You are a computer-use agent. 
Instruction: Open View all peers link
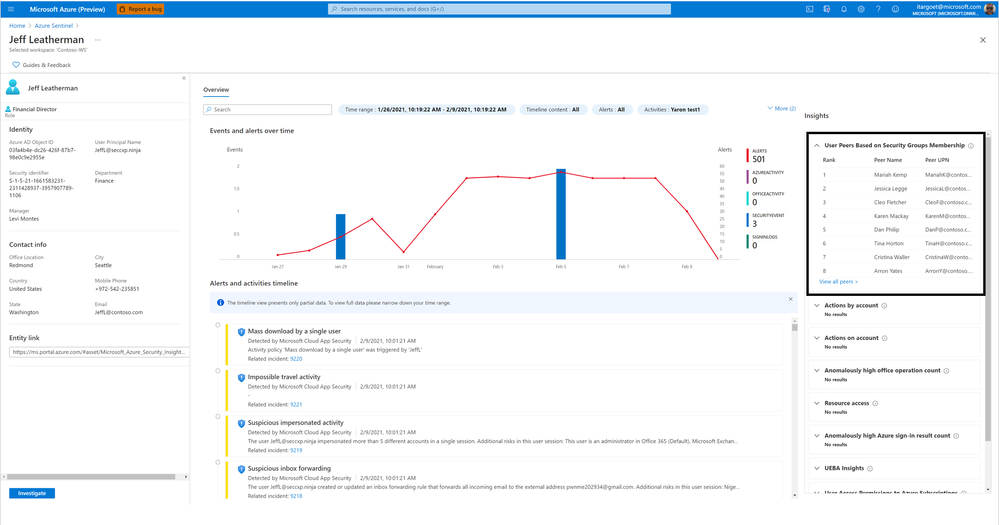(x=838, y=282)
